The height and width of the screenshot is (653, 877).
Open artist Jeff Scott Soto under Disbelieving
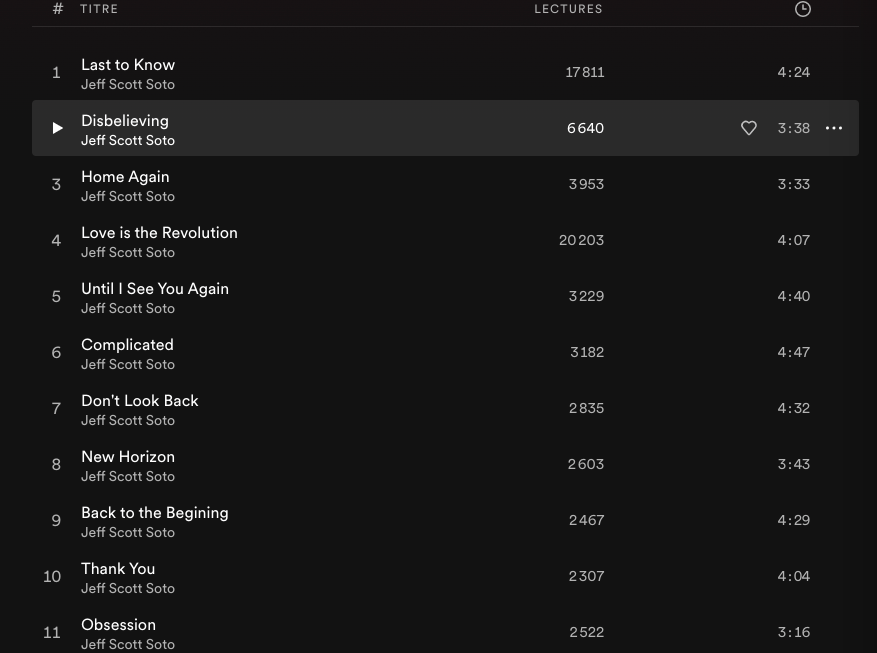(x=128, y=141)
